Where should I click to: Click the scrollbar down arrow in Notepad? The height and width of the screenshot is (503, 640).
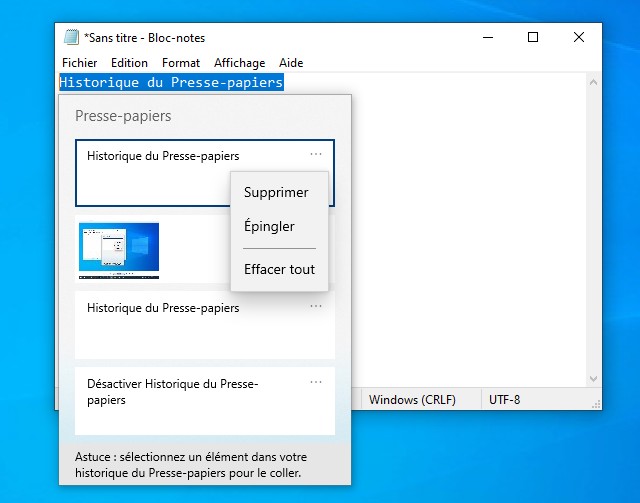click(593, 379)
